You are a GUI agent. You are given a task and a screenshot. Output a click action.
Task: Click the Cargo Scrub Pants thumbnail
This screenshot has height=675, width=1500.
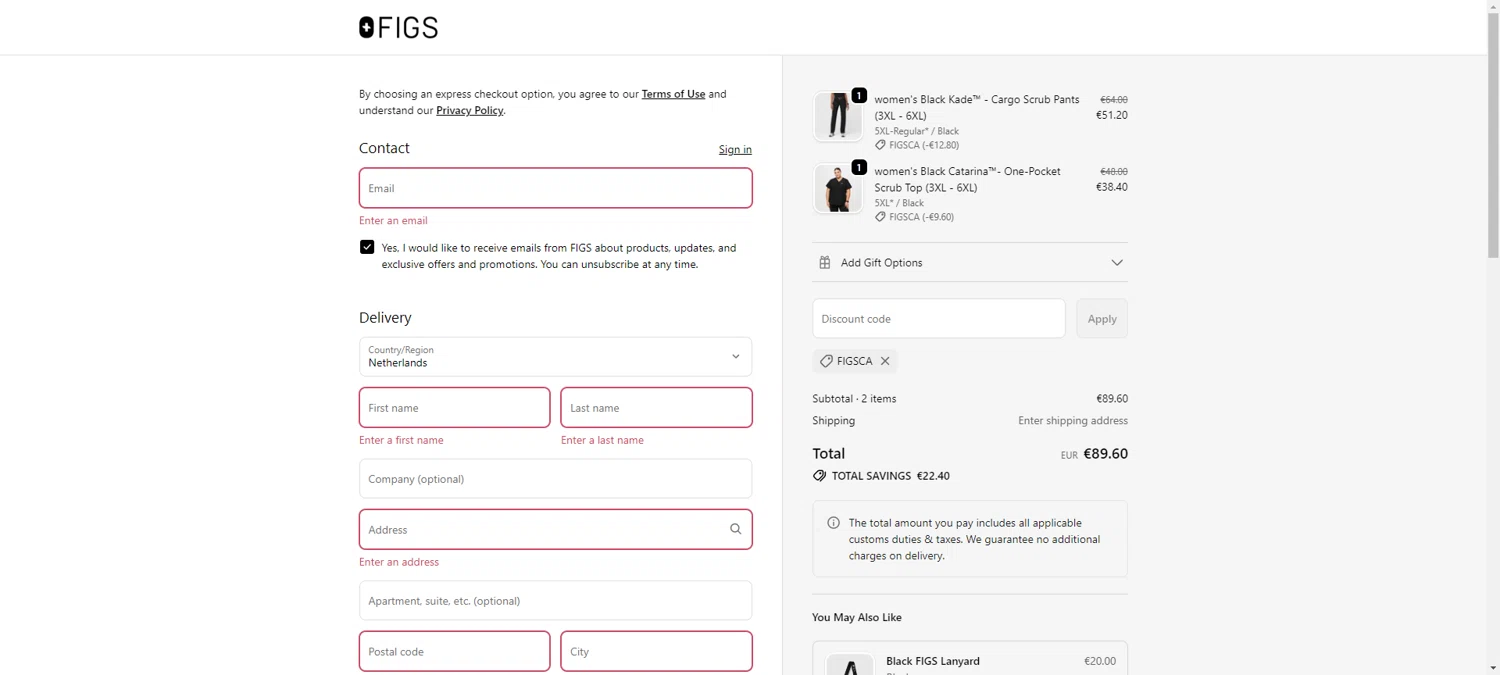pyautogui.click(x=837, y=116)
